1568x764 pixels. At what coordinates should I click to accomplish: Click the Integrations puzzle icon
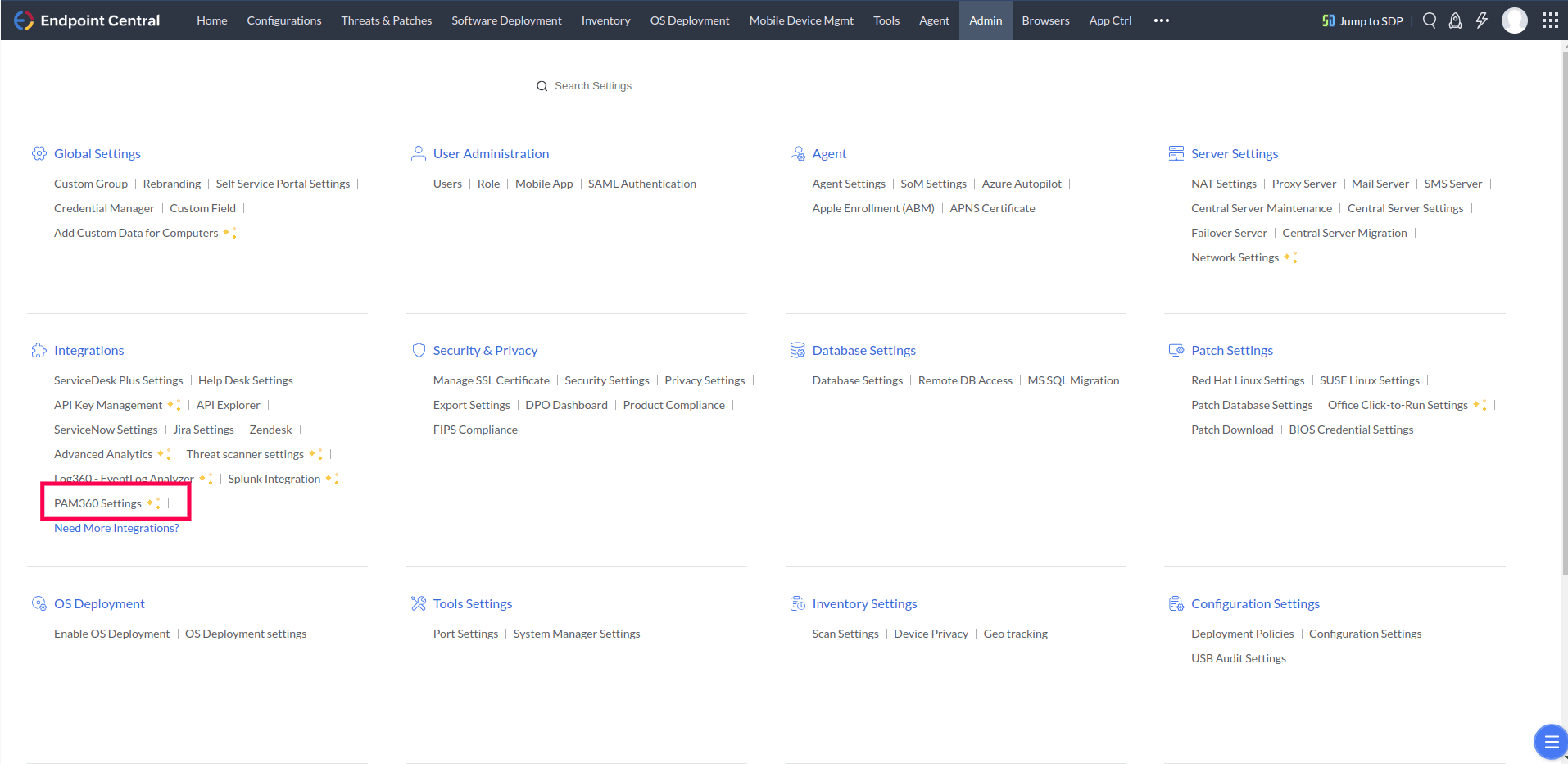[x=39, y=350]
